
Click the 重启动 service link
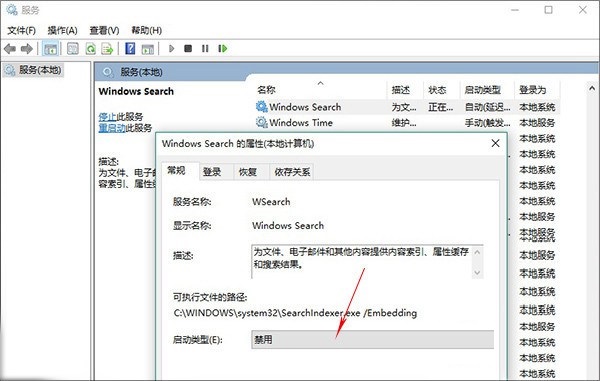pyautogui.click(x=112, y=128)
